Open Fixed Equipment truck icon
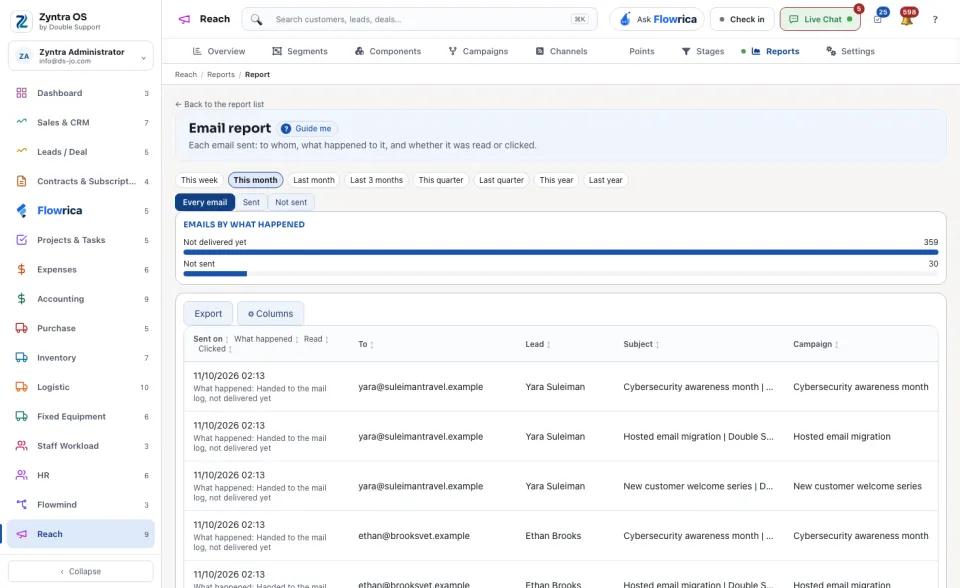The height and width of the screenshot is (588, 960). pyautogui.click(x=21, y=416)
